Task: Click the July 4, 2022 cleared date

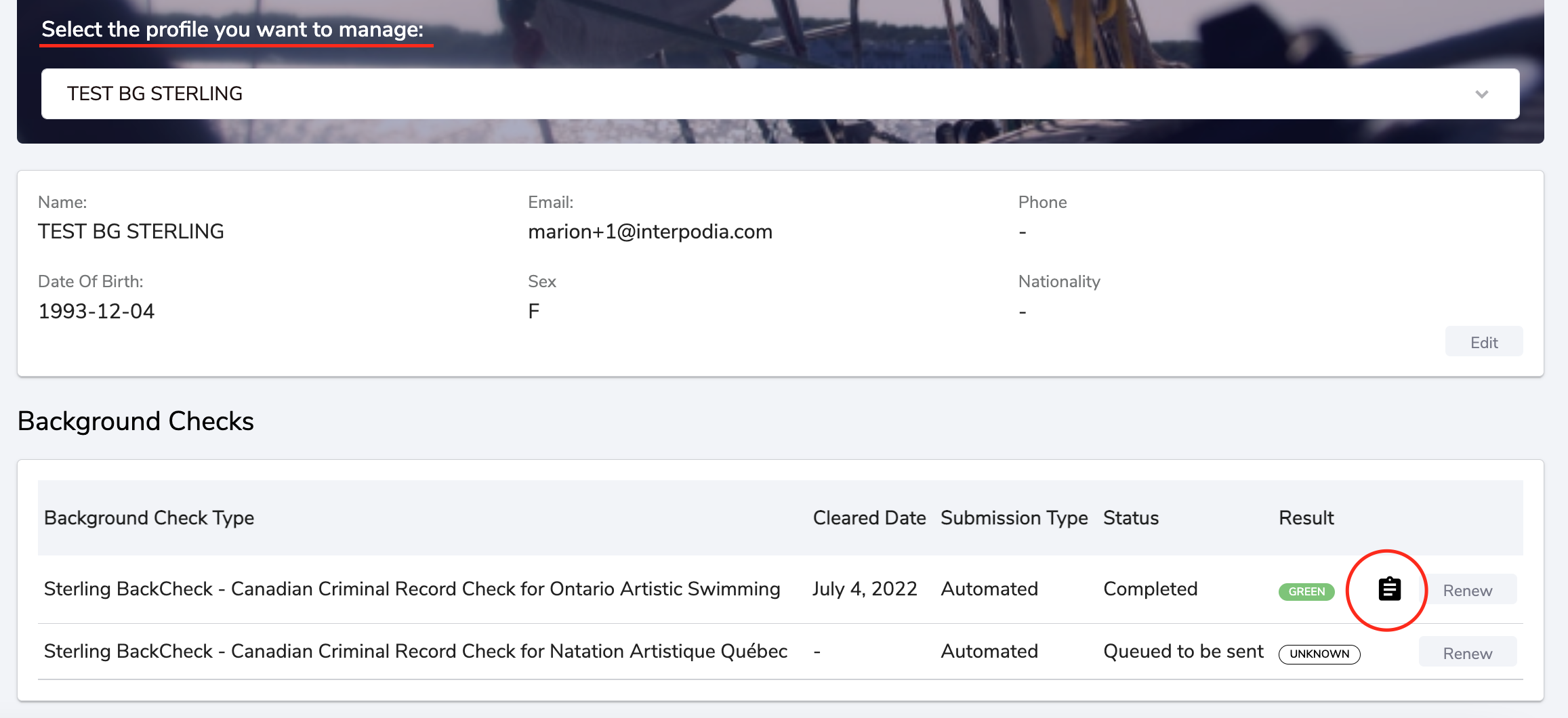Action: click(865, 589)
